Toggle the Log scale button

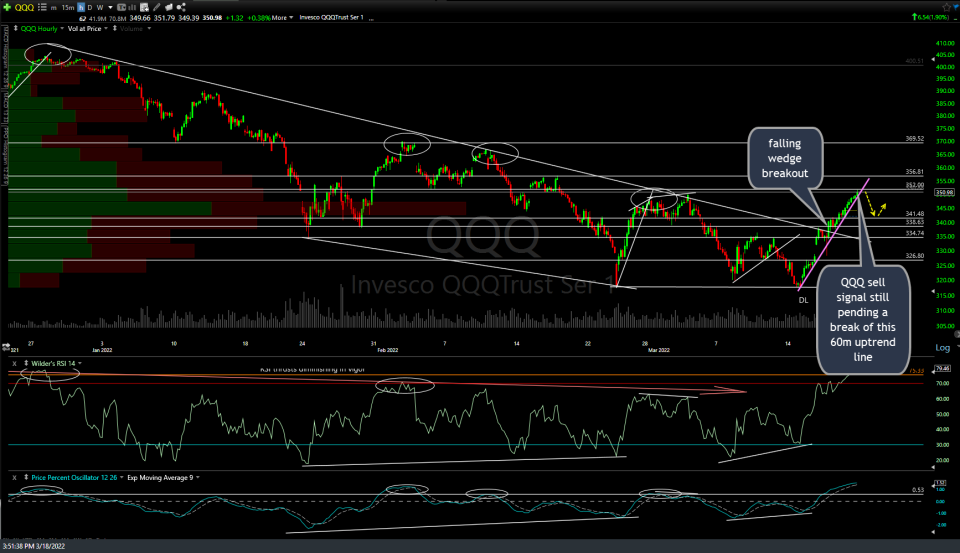(x=942, y=348)
